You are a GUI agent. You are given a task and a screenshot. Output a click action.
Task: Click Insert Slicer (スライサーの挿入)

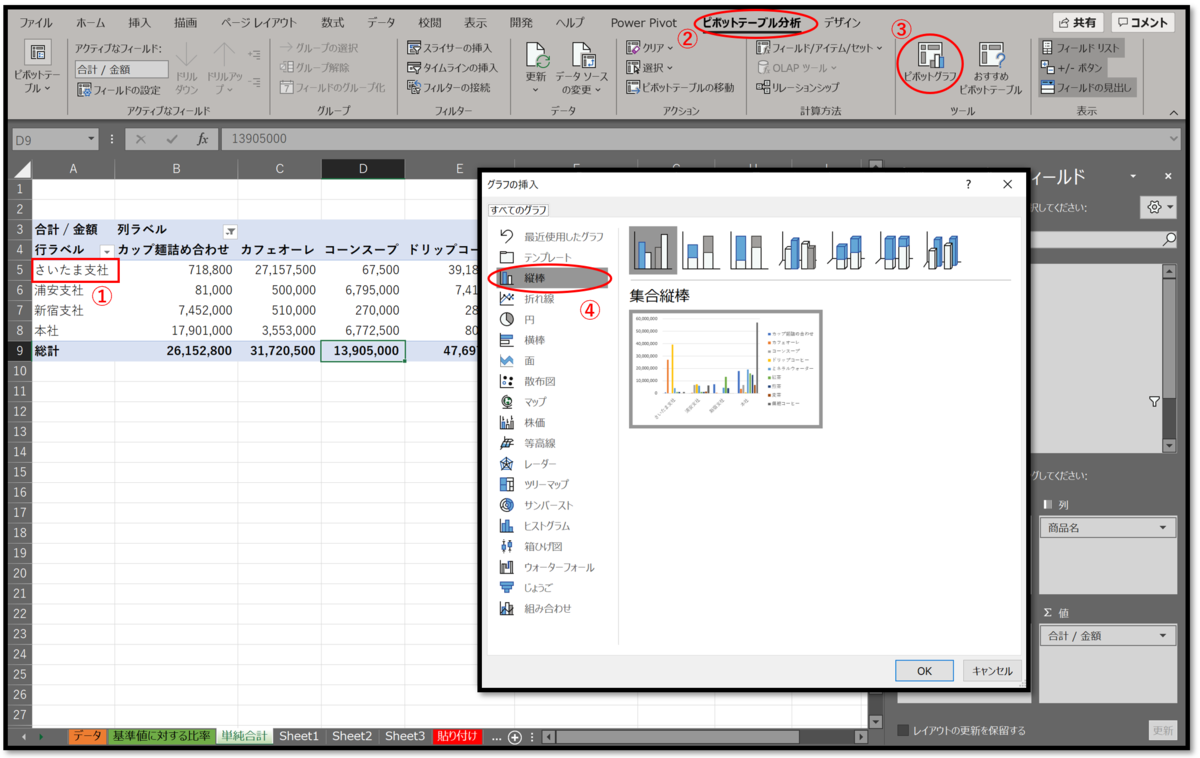451,47
